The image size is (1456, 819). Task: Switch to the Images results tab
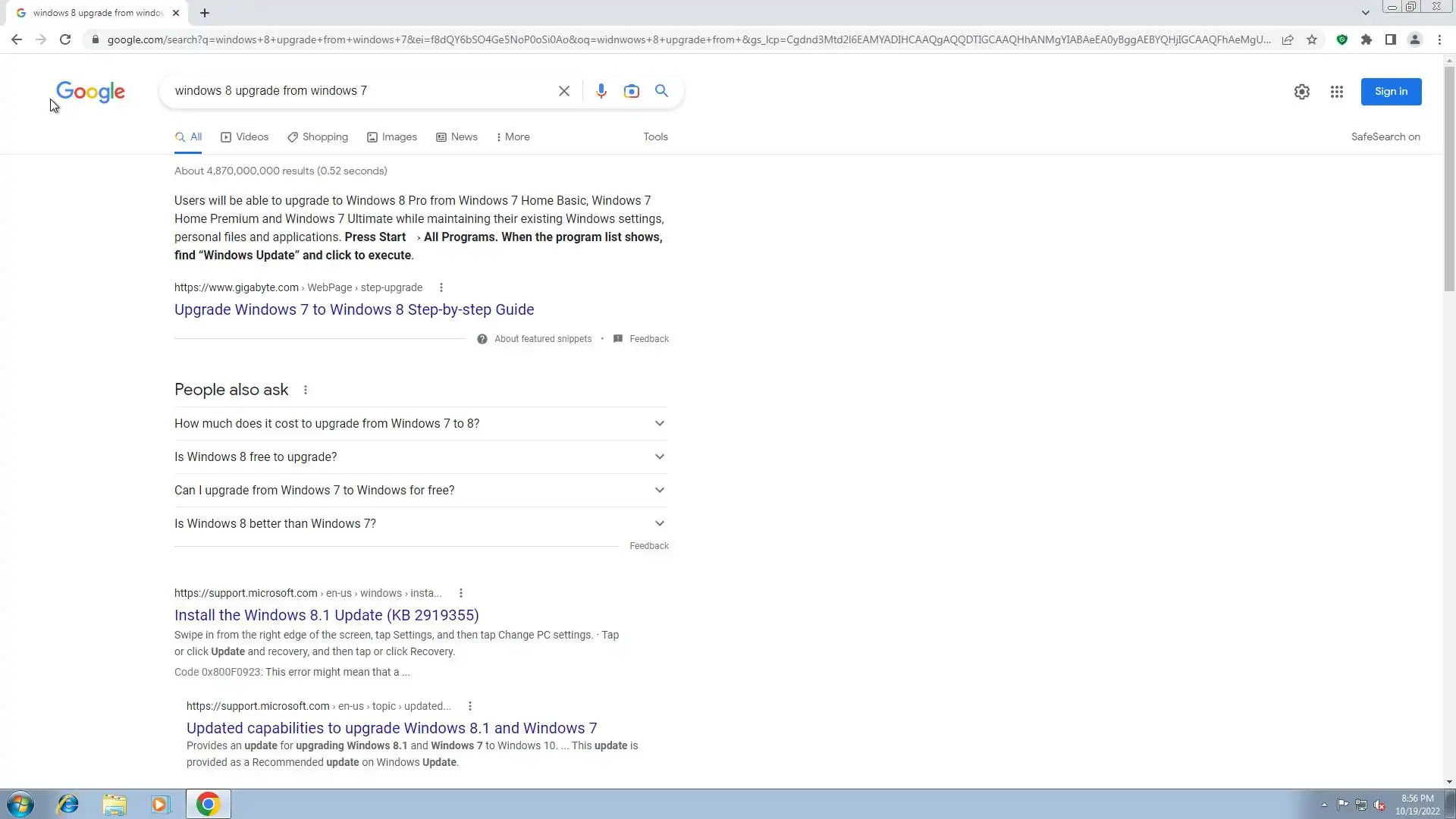391,137
